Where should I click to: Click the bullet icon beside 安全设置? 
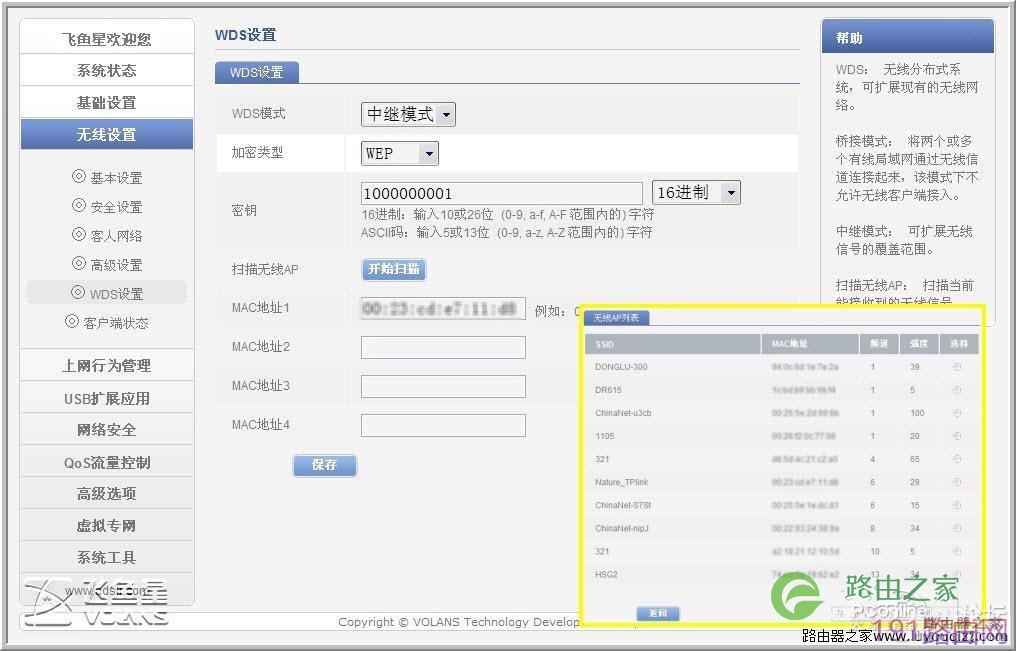[x=78, y=205]
